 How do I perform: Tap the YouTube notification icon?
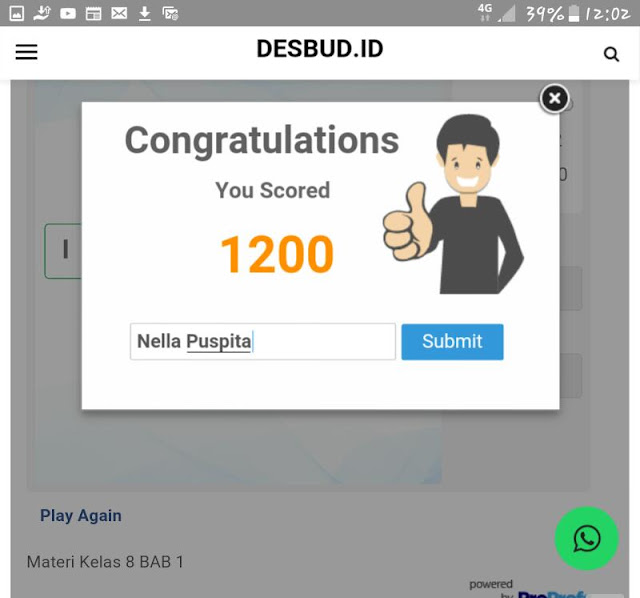point(68,14)
